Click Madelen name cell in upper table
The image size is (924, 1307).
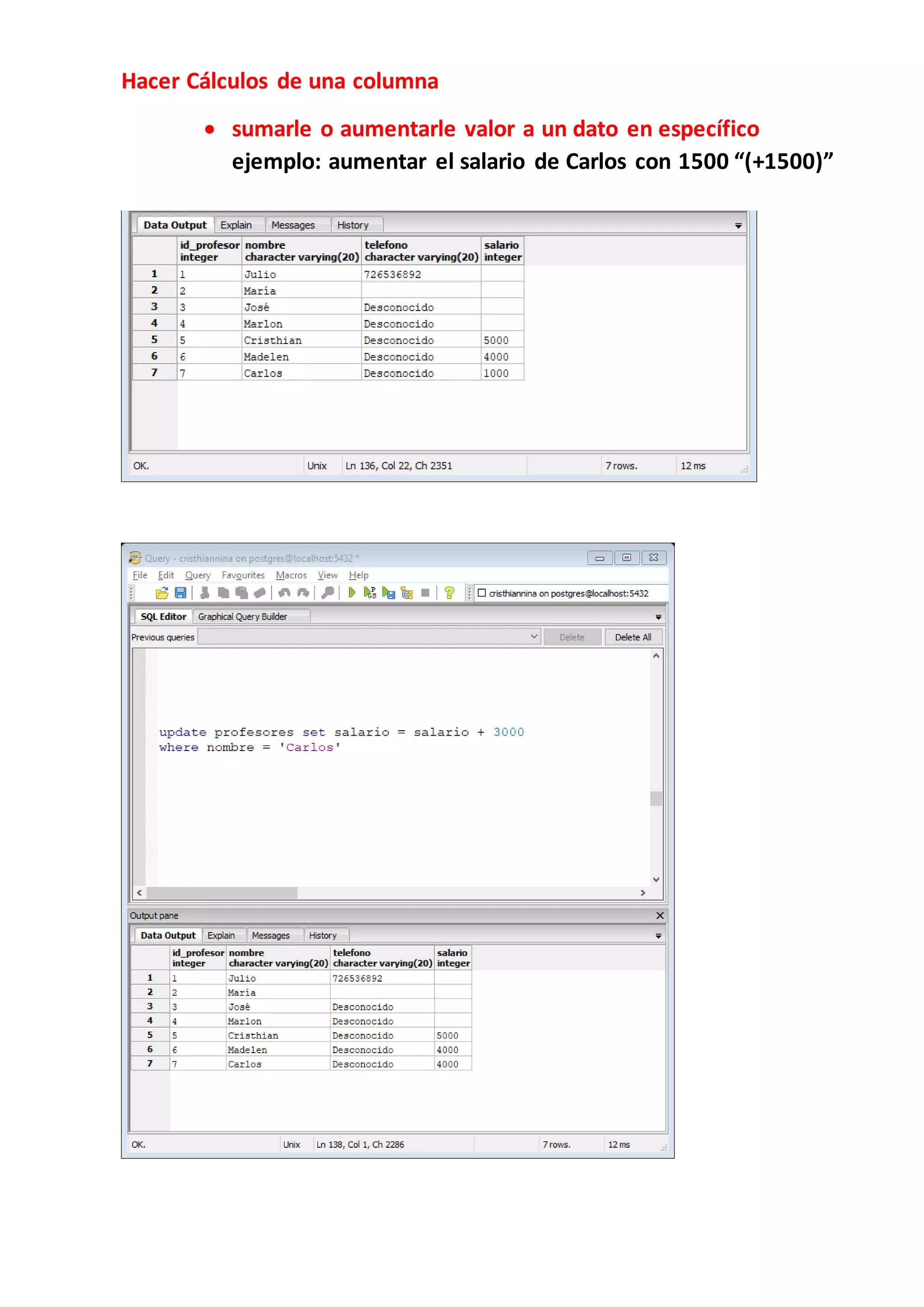pyautogui.click(x=301, y=357)
